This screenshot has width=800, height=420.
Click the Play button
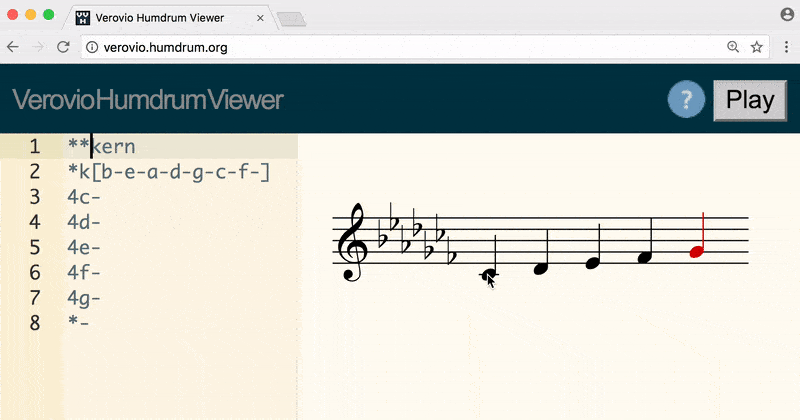(750, 100)
